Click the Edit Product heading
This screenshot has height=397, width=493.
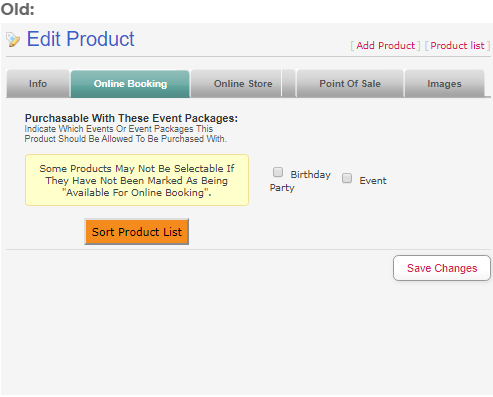coord(80,39)
